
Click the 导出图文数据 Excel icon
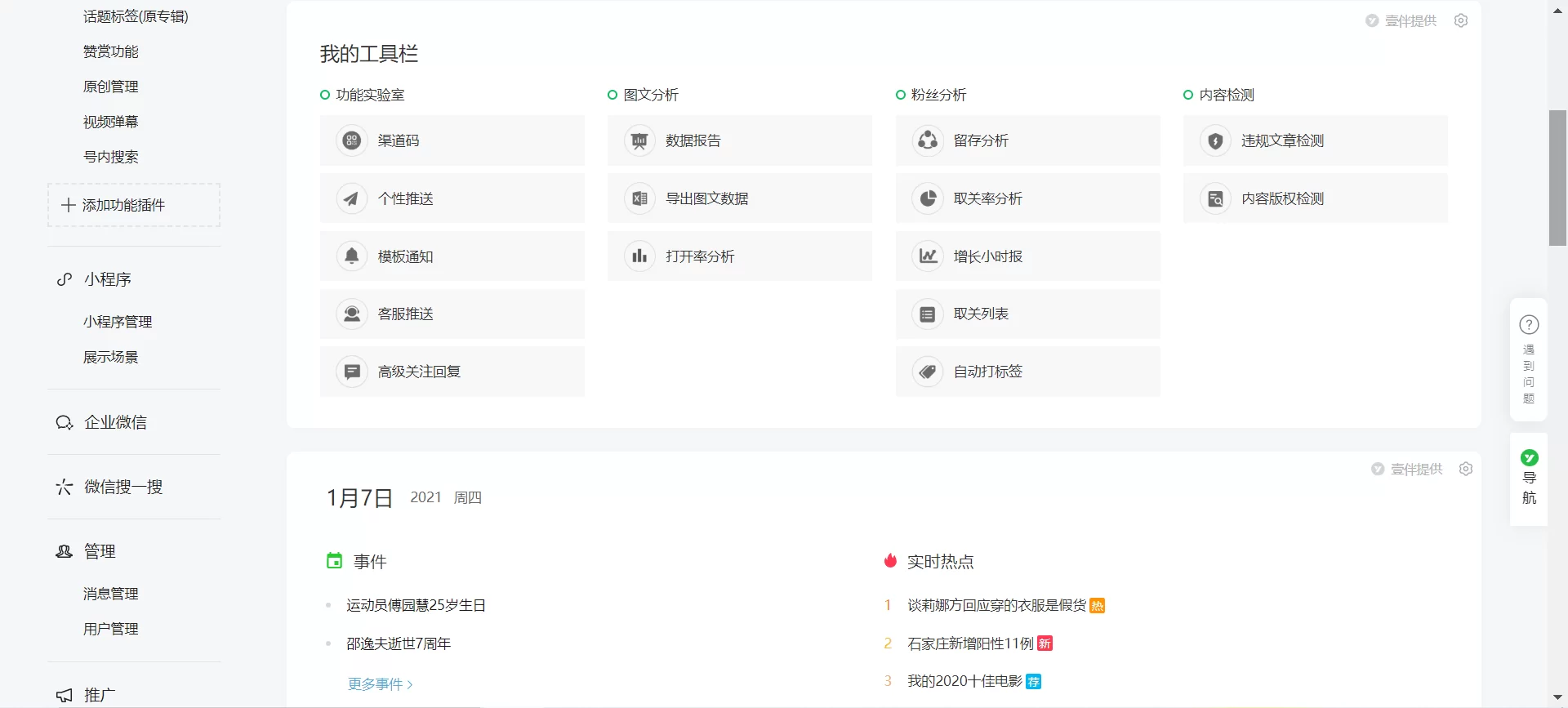click(x=639, y=198)
